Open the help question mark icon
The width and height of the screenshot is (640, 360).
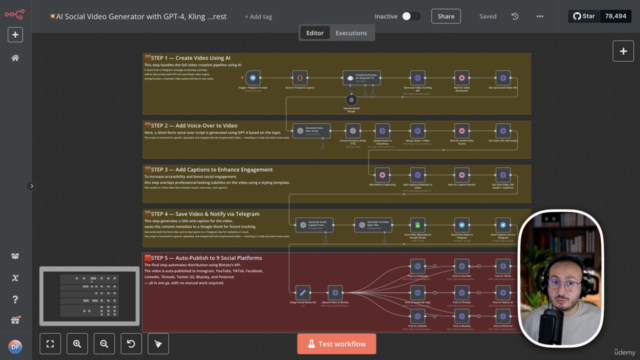pyautogui.click(x=15, y=300)
